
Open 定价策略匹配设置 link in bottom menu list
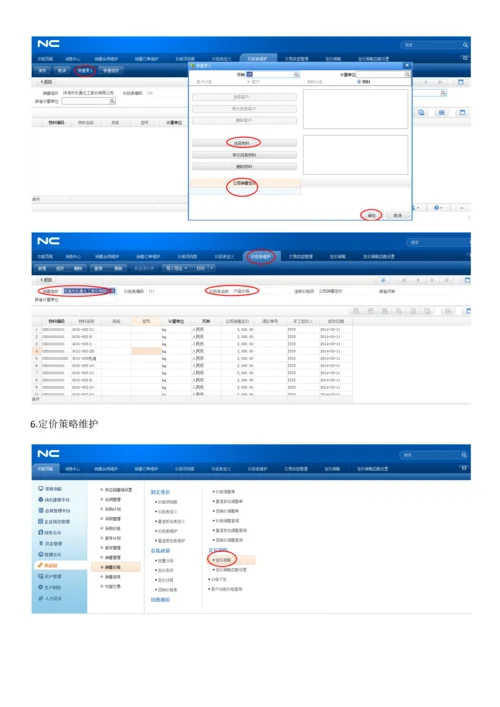pyautogui.click(x=230, y=570)
